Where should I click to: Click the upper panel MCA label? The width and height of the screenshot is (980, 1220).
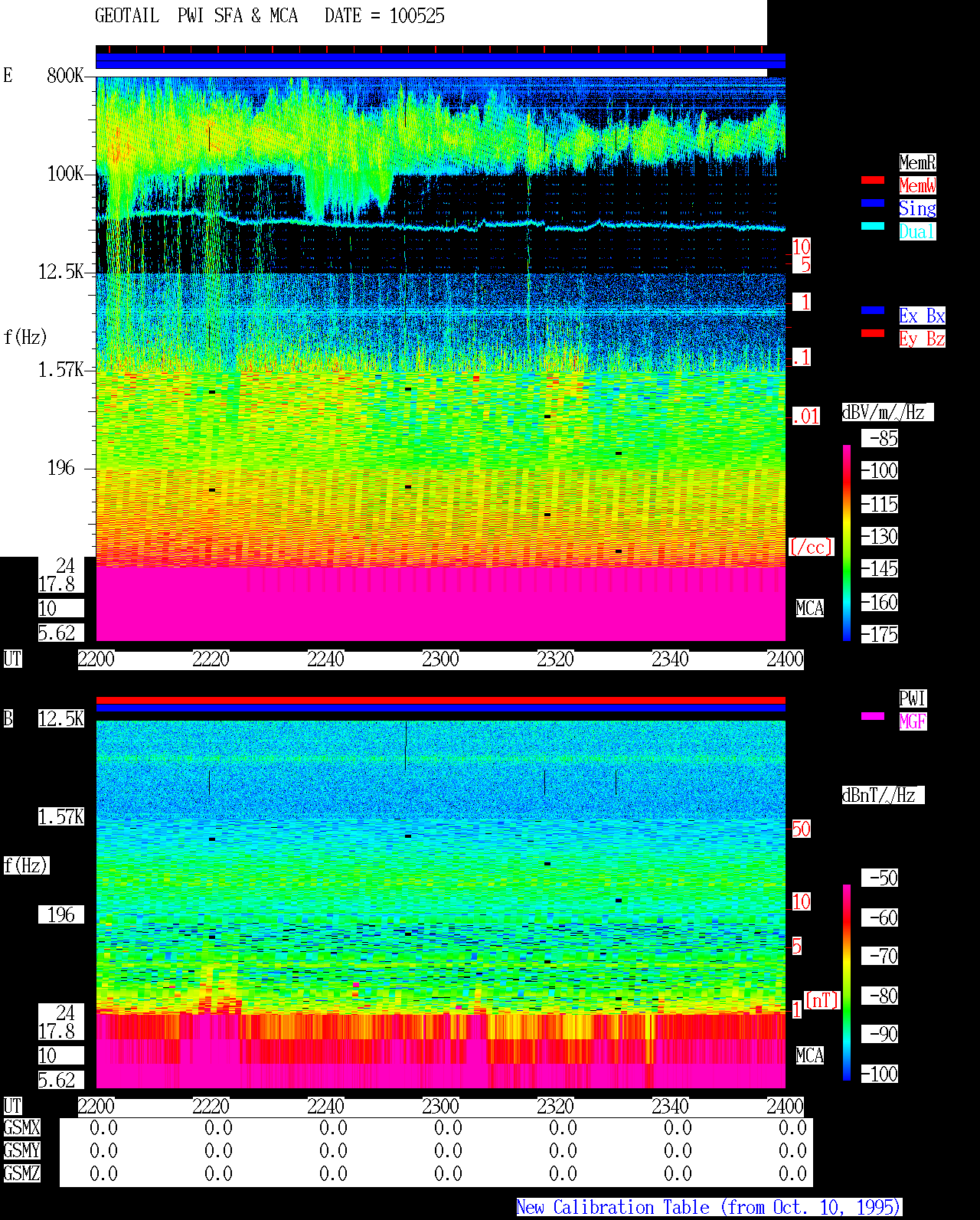810,609
